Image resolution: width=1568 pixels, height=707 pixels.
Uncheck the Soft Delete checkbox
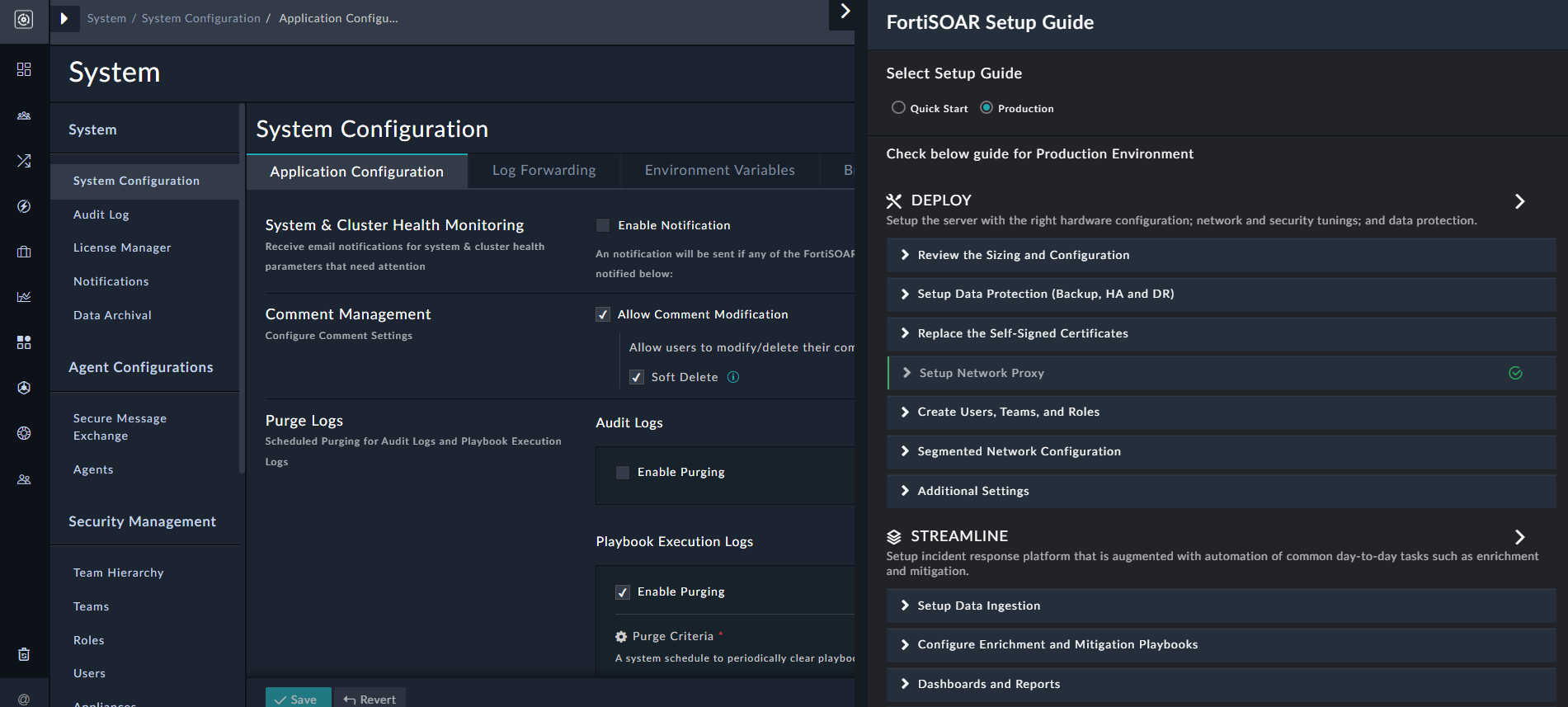click(637, 377)
